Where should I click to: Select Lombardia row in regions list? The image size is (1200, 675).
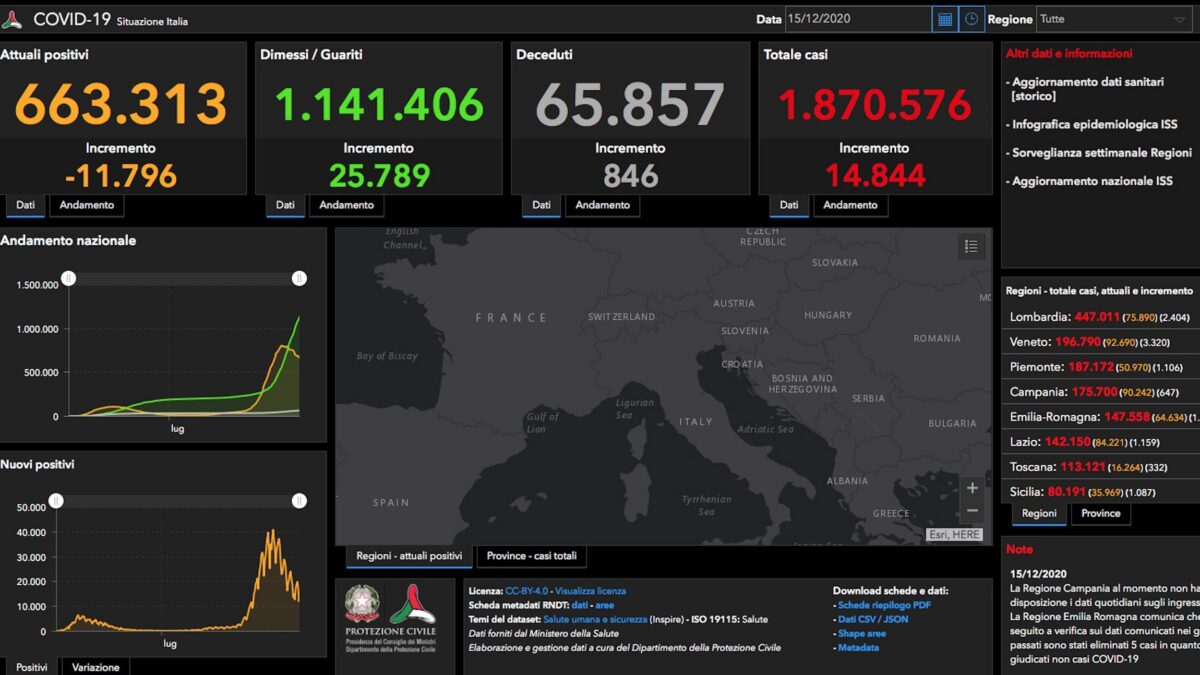tap(1100, 316)
